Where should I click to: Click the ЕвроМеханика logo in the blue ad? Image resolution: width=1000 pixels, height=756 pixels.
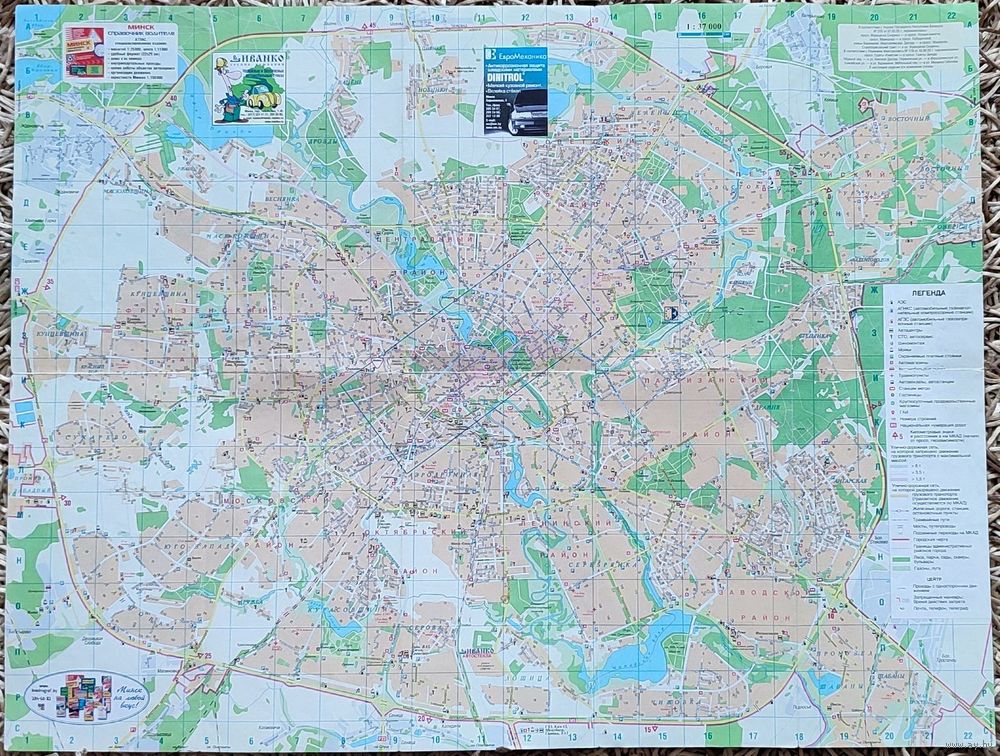(x=490, y=55)
